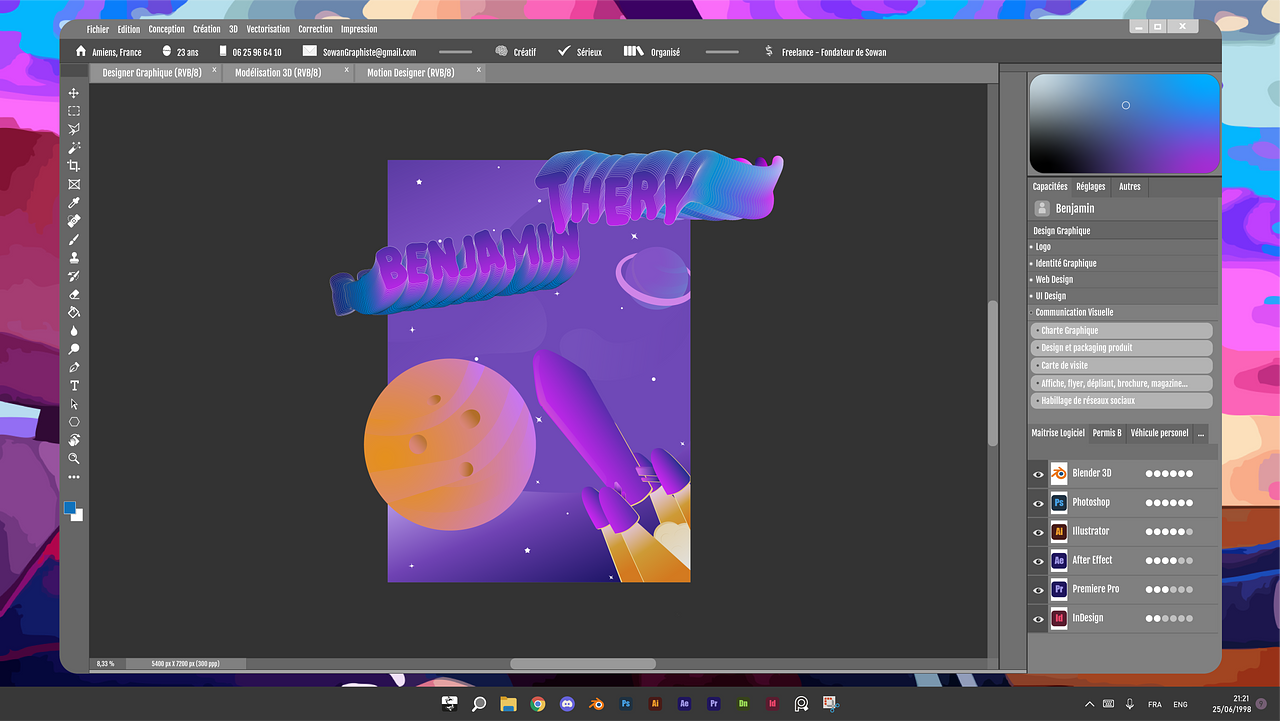Select the Polygonal Lasso tool
This screenshot has height=721, width=1280.
click(74, 129)
